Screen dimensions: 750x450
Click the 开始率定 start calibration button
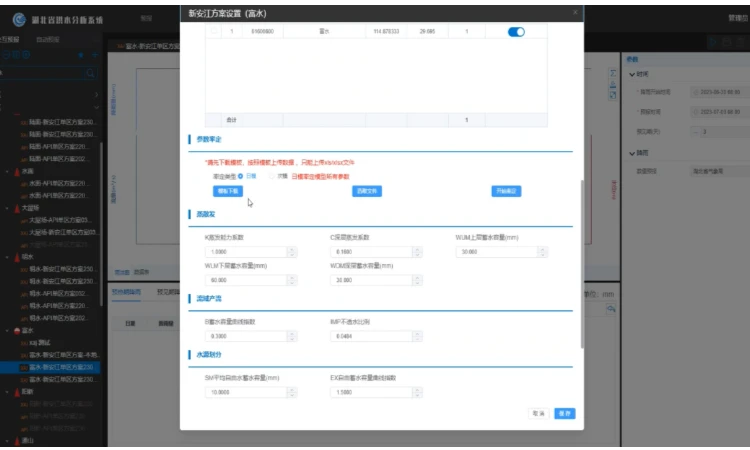tap(506, 190)
